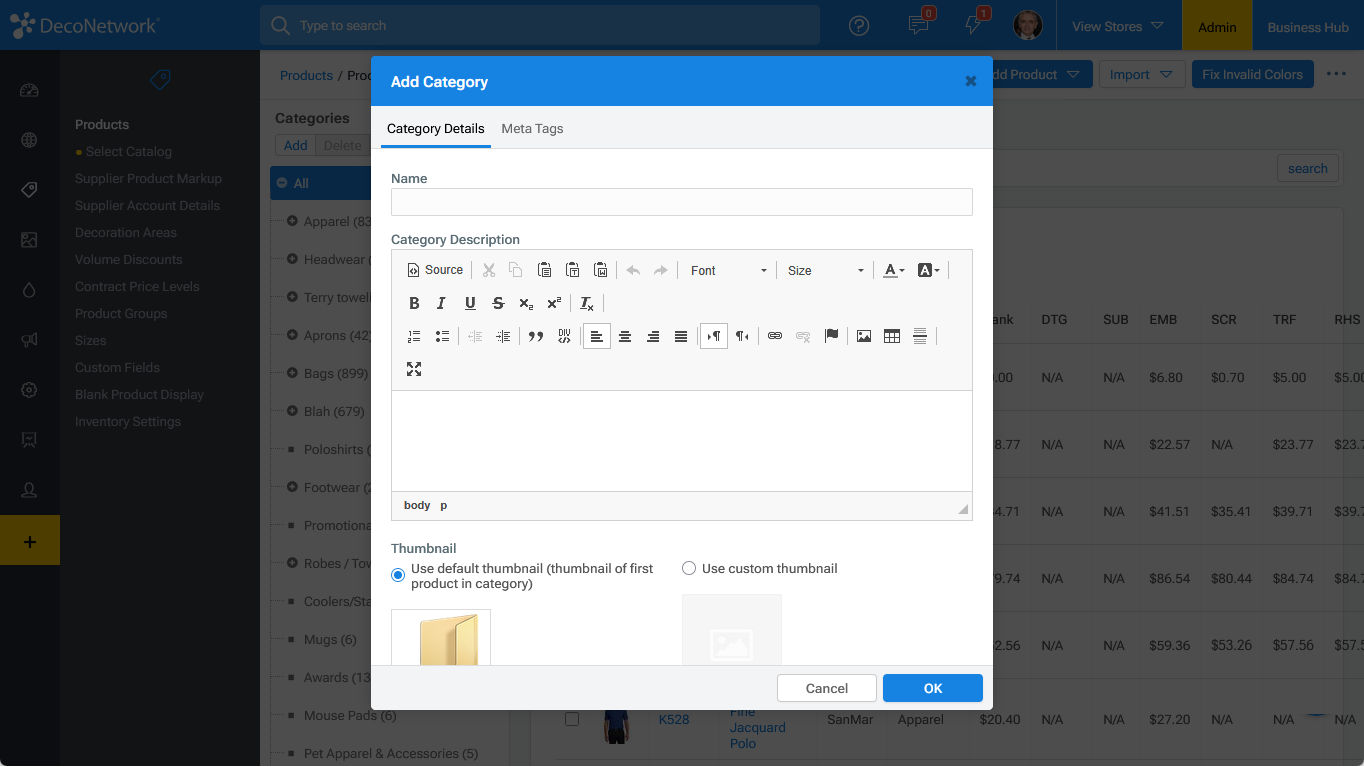The height and width of the screenshot is (767, 1364).
Task: Click the Block Quote icon
Action: (x=536, y=336)
